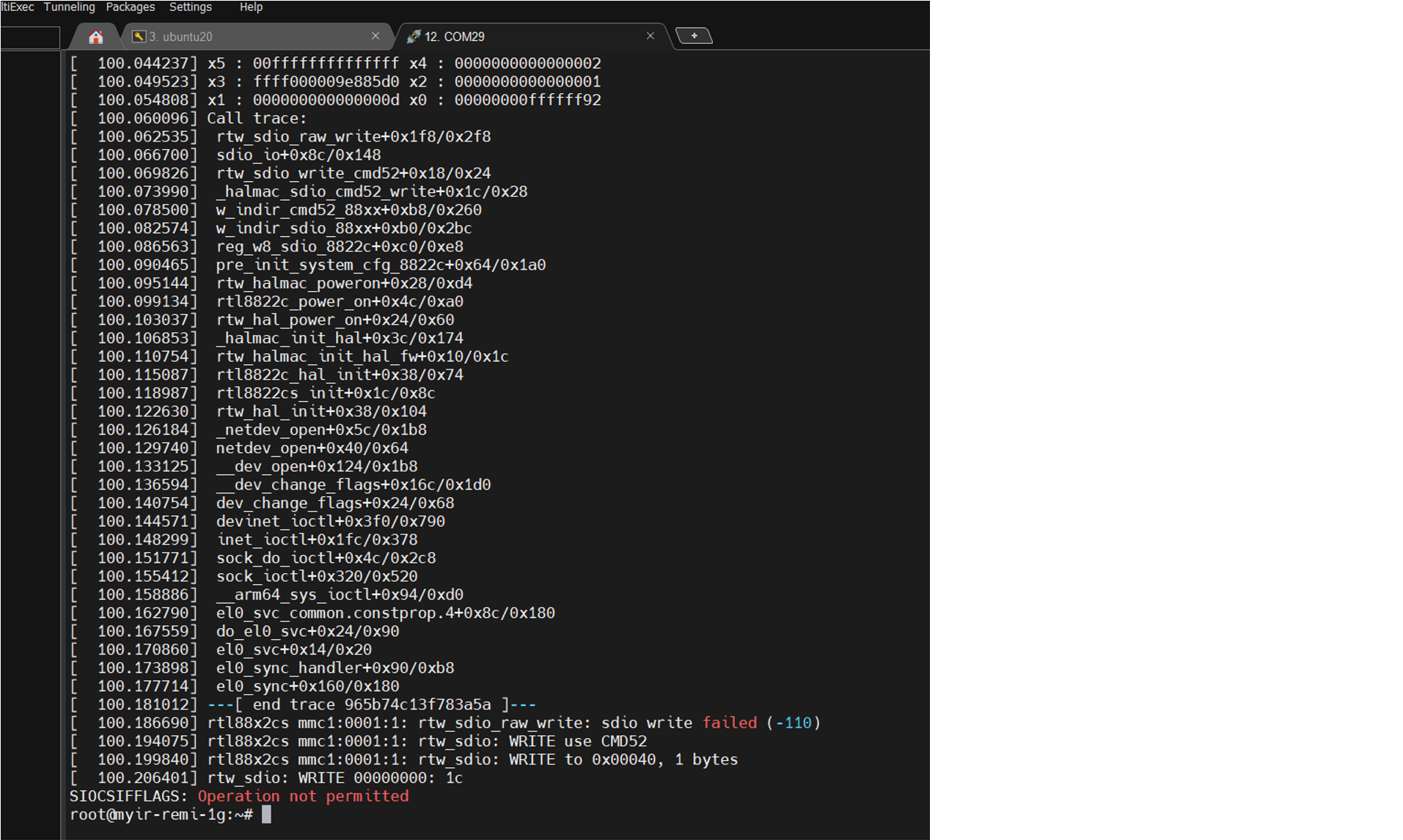Viewport: 1403px width, 840px height.
Task: Close the 12. COM29 tab
Action: click(650, 36)
